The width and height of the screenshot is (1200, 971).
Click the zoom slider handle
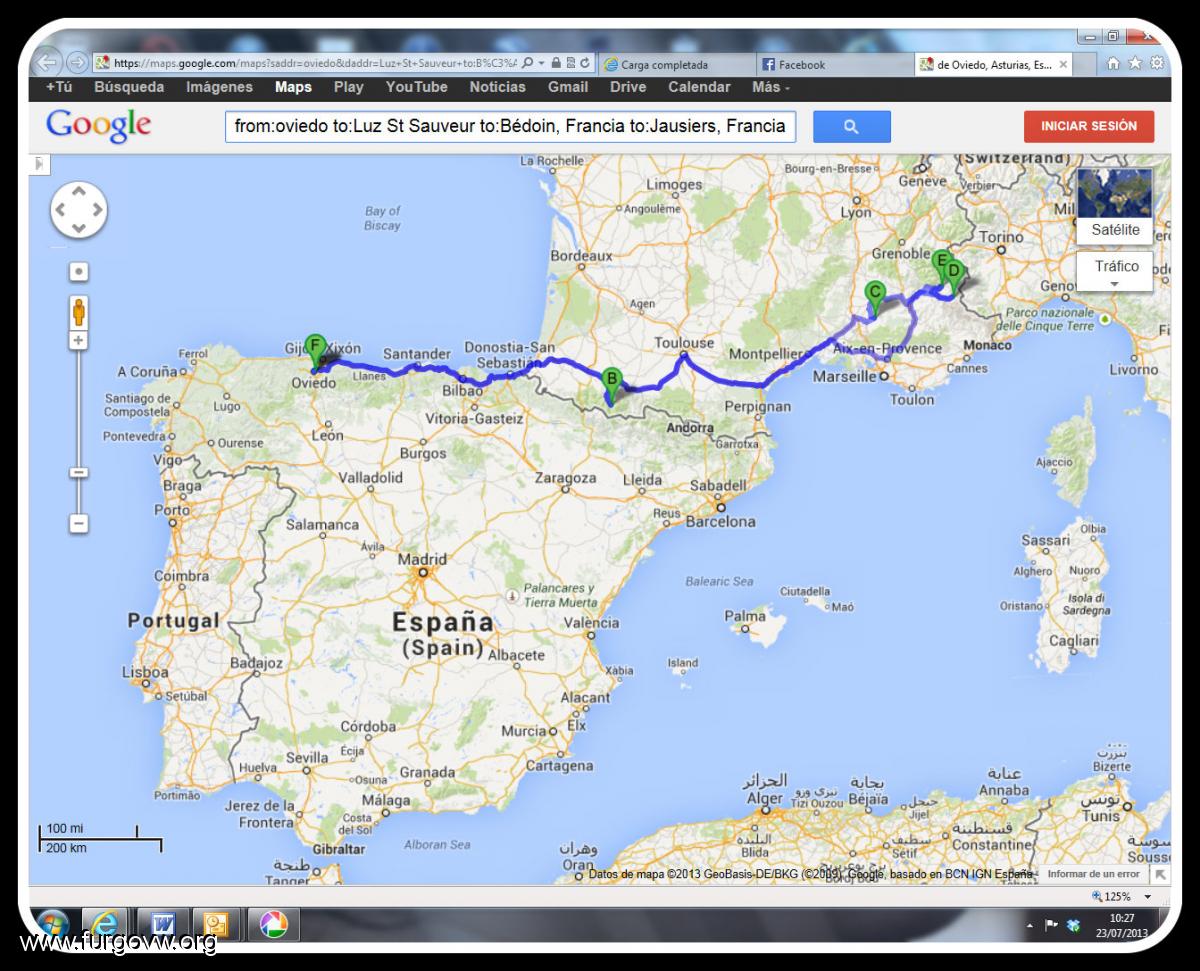78,473
